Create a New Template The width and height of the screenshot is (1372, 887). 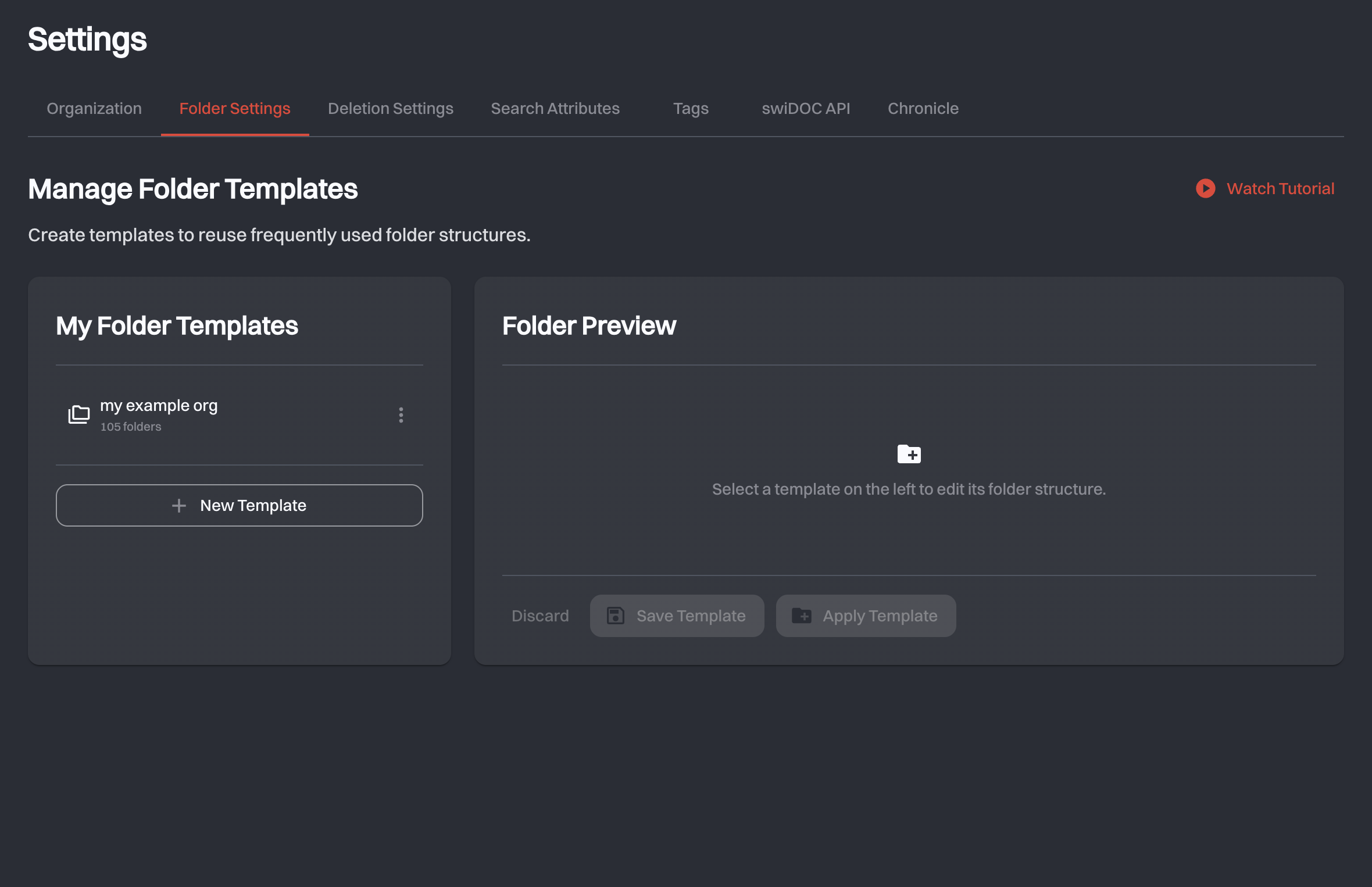click(240, 506)
